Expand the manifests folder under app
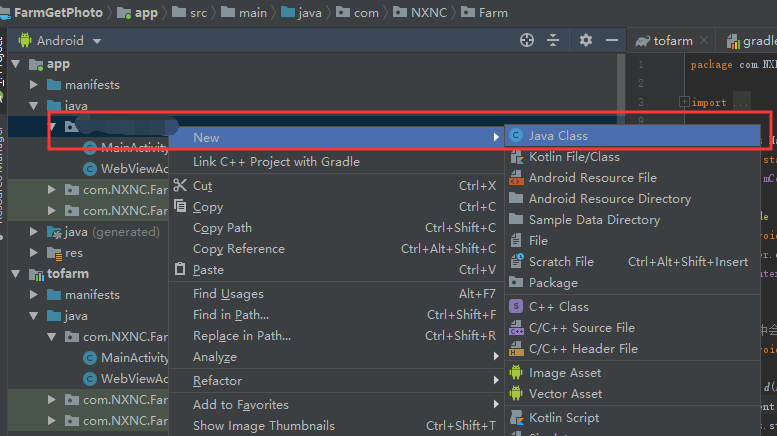777x436 pixels. [34, 85]
